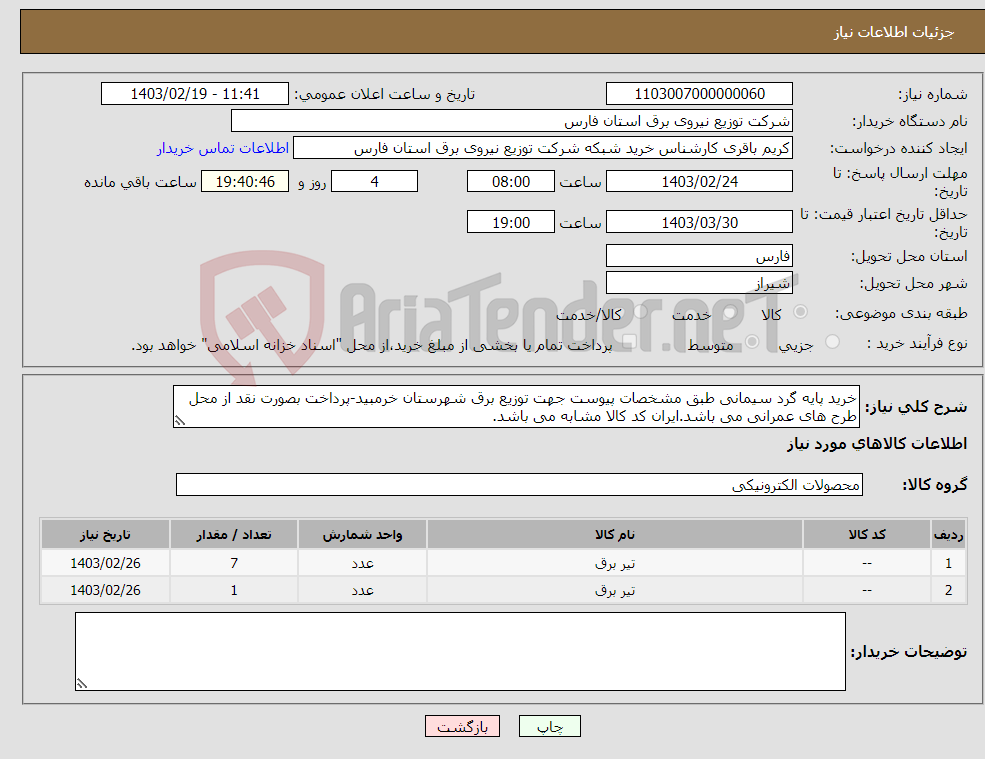The height and width of the screenshot is (759, 985).
Task: Click the تاریخ نیاز column header
Action: point(106,535)
